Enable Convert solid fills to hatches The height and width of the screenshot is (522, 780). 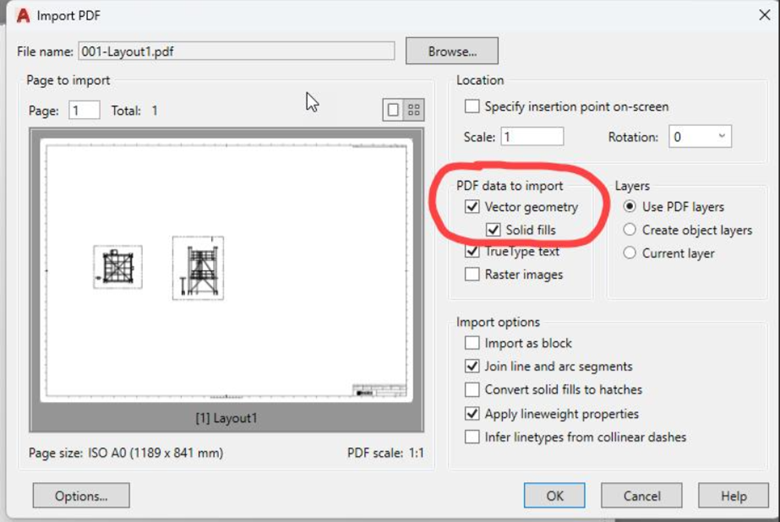click(x=472, y=390)
